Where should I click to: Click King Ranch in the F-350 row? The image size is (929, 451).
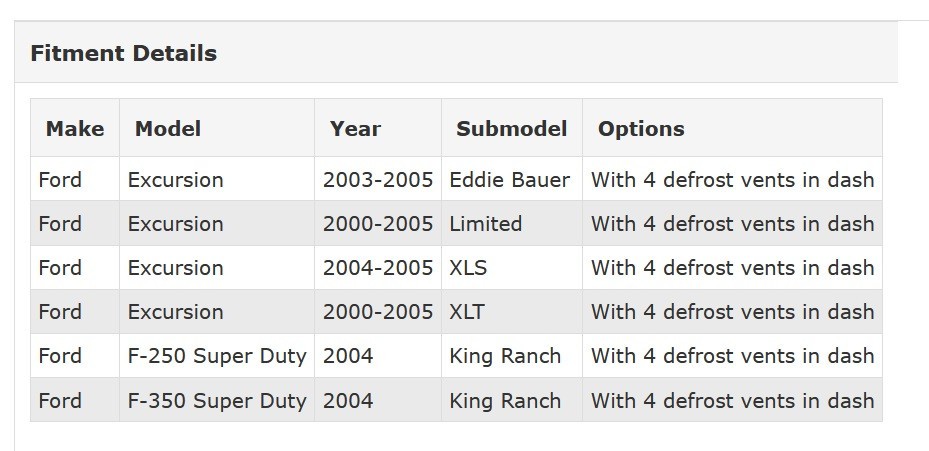(x=505, y=400)
